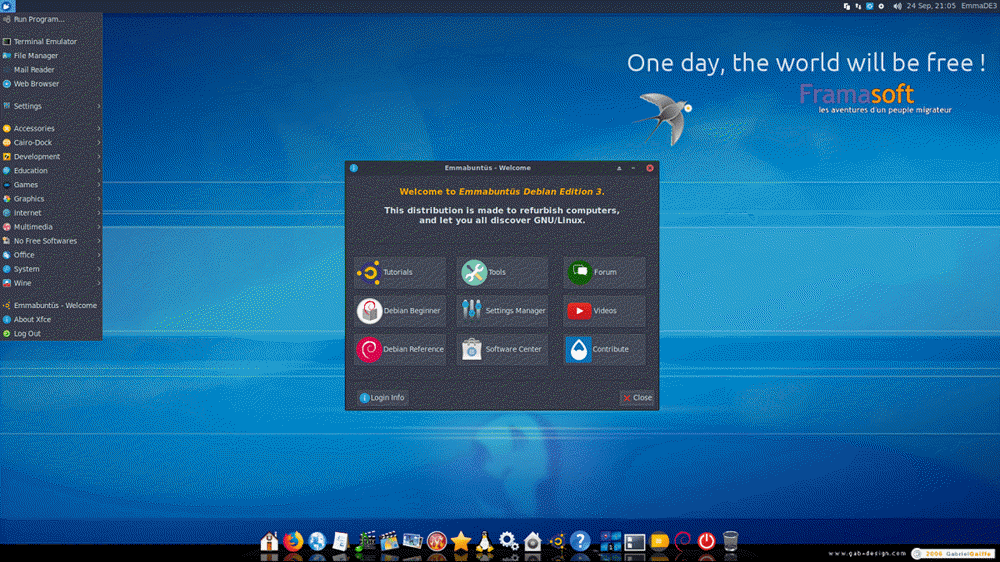The height and width of the screenshot is (562, 1000).
Task: Select Log Out in the applications menu
Action: [x=27, y=333]
